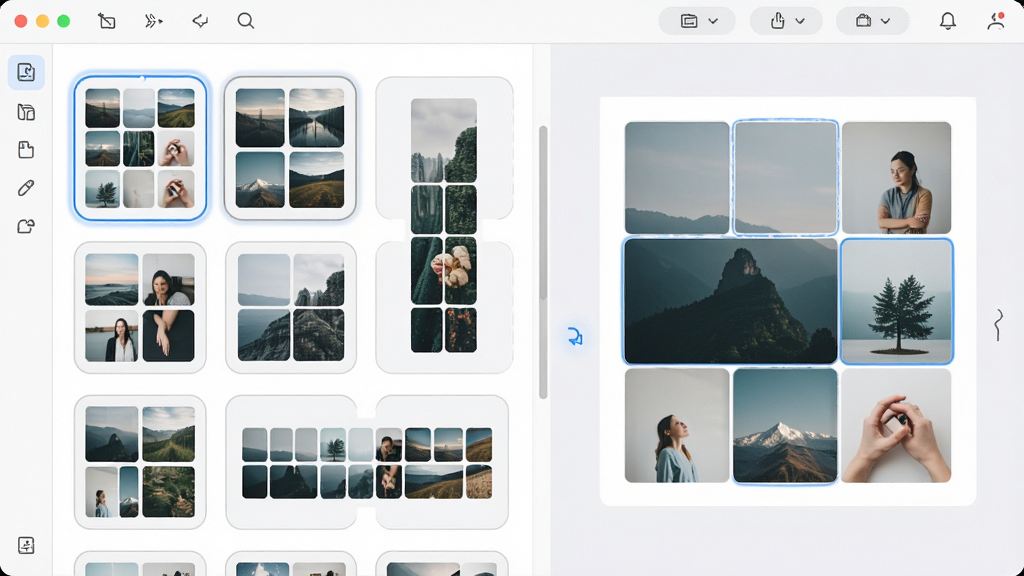
Task: Click the right edge panel handle
Action: click(998, 325)
